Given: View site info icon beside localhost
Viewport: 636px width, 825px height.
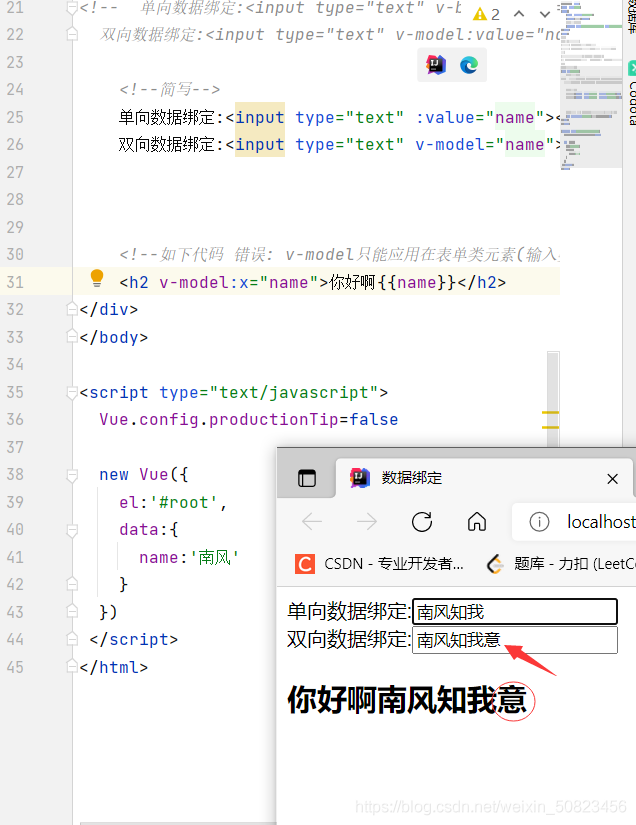Looking at the screenshot, I should point(540,522).
